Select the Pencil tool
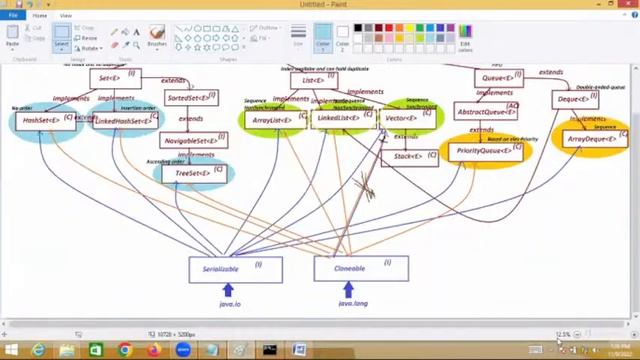This screenshot has height=360, width=640. tap(115, 32)
